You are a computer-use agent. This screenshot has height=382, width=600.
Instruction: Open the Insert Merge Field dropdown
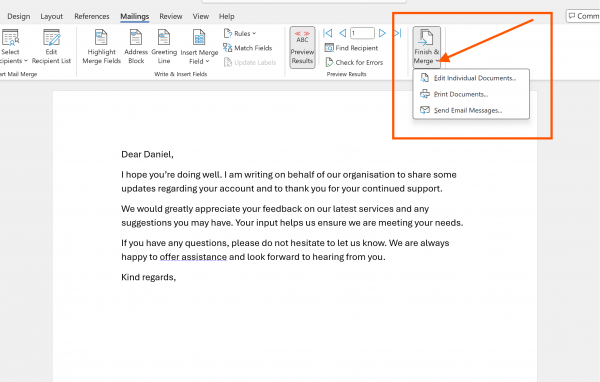(199, 47)
